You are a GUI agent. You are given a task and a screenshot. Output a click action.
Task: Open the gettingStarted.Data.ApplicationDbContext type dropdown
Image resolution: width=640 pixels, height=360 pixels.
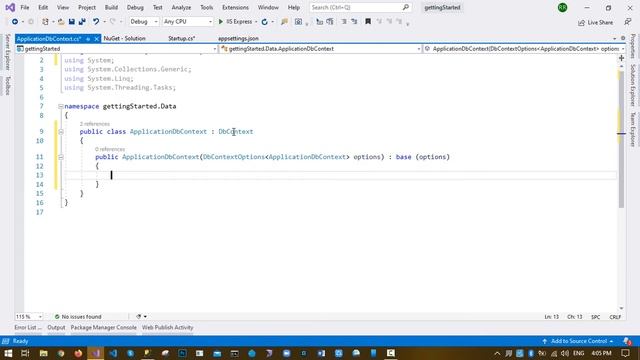click(320, 49)
